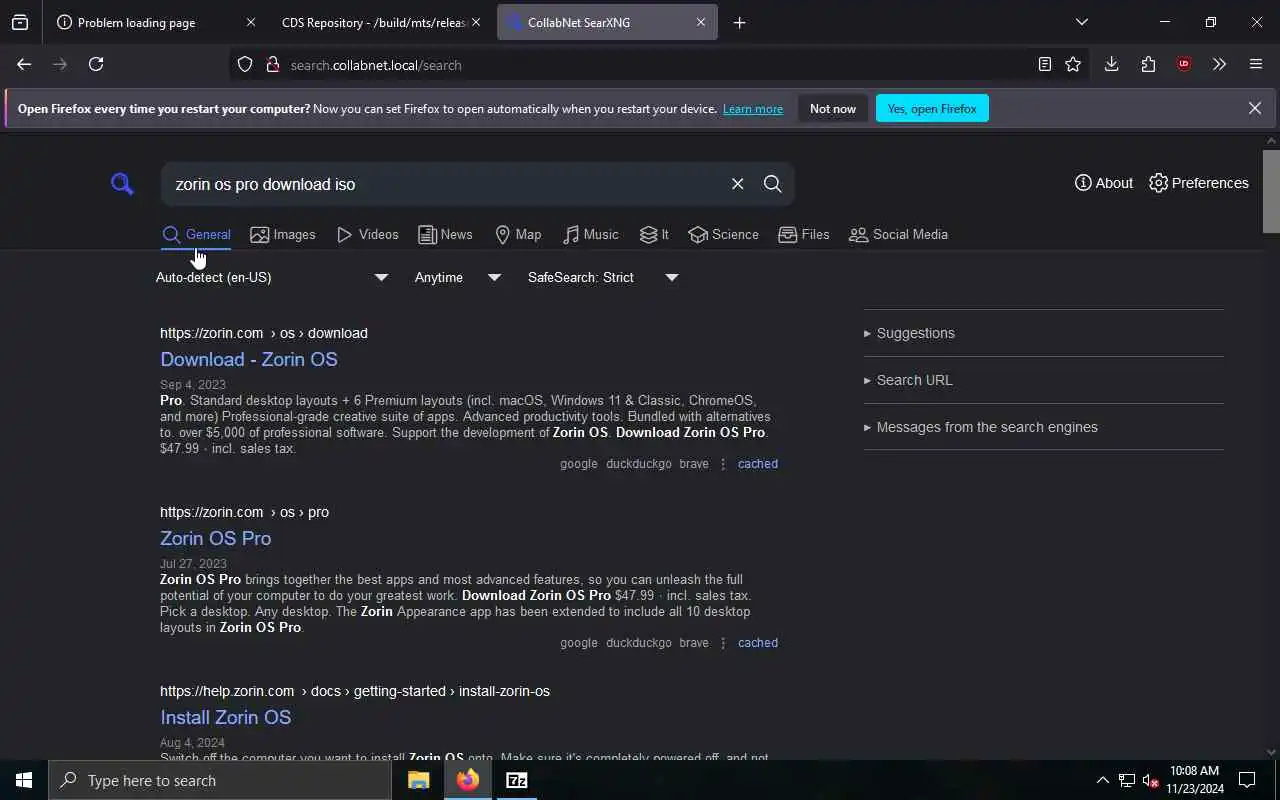Open the Extensions panel

click(x=1148, y=64)
